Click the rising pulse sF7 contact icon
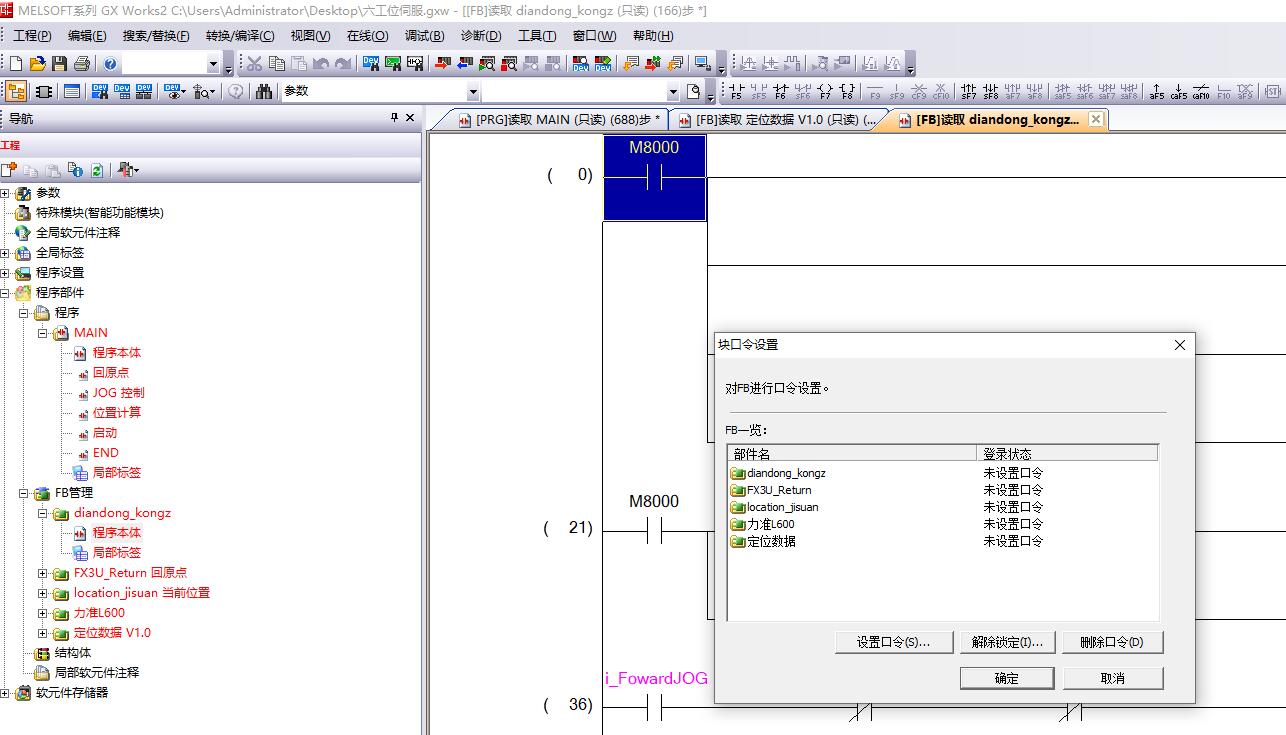1286x735 pixels. point(968,92)
